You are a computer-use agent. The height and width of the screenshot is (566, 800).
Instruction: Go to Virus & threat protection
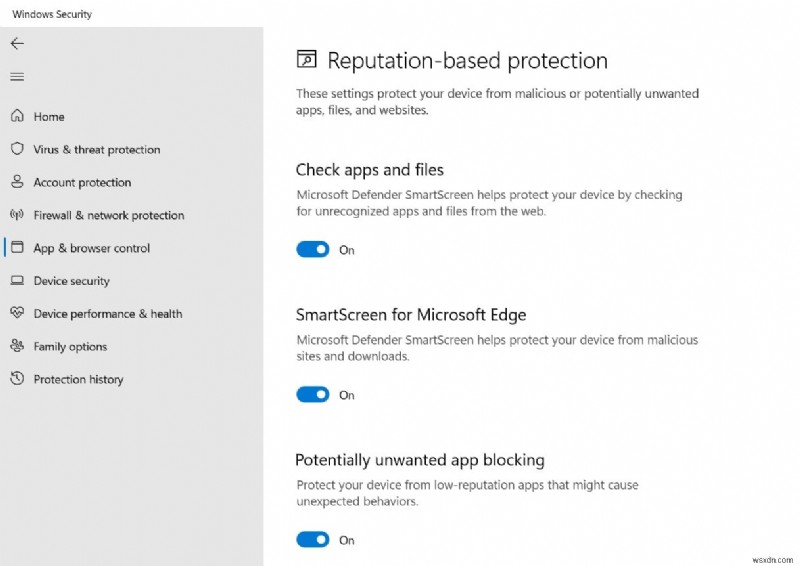(97, 150)
